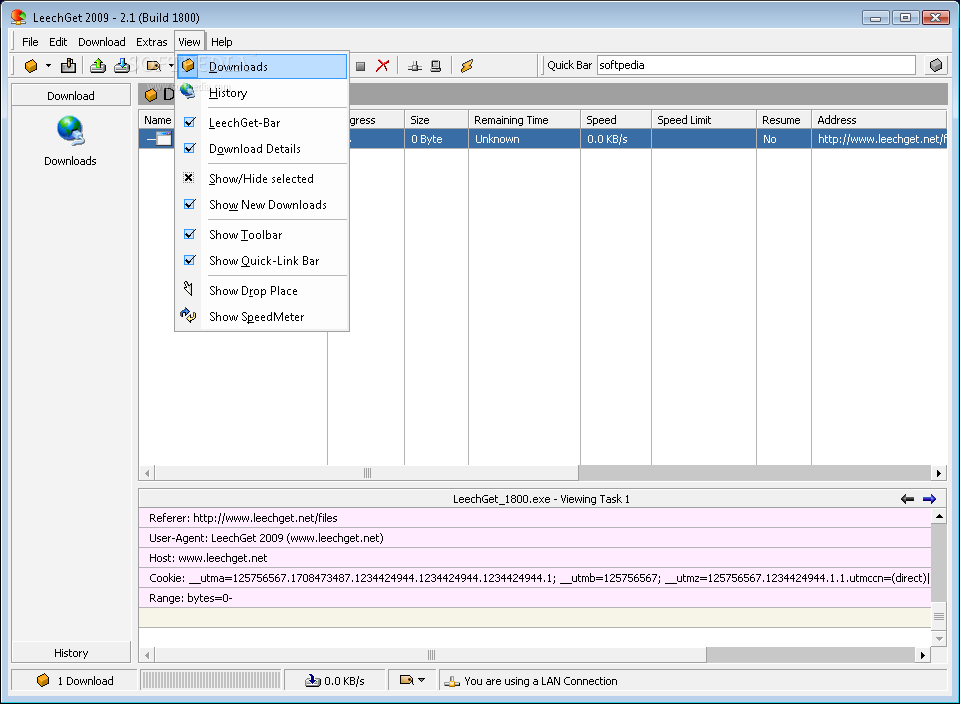Toggle Download Details checkbox in View menu
The height and width of the screenshot is (704, 960).
click(190, 148)
